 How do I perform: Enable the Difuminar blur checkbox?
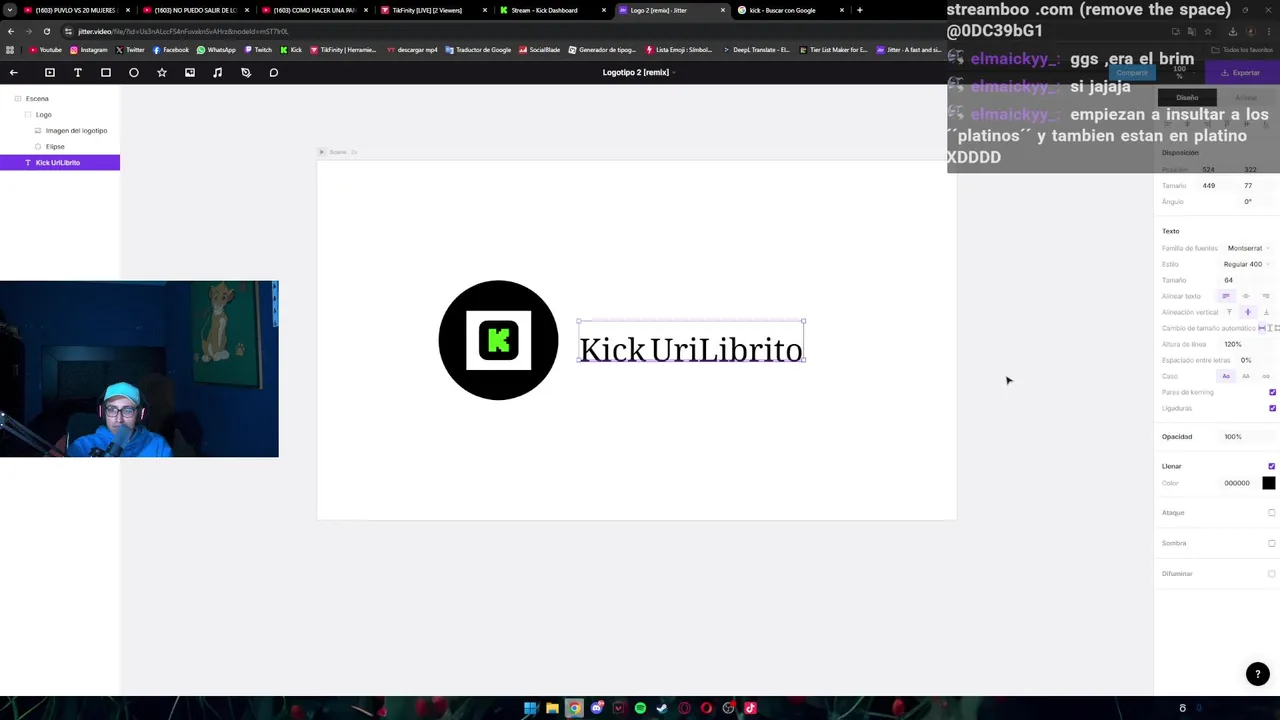coord(1272,574)
